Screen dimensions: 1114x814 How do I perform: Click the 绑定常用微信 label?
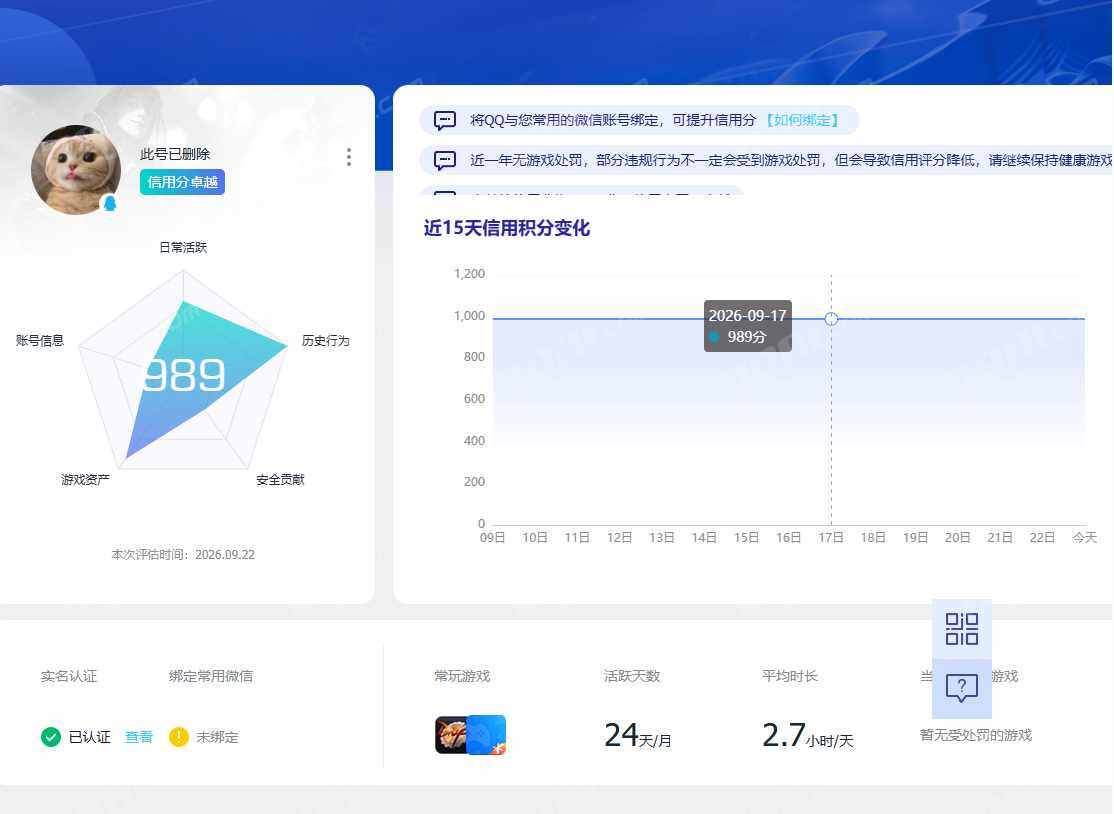[x=211, y=676]
